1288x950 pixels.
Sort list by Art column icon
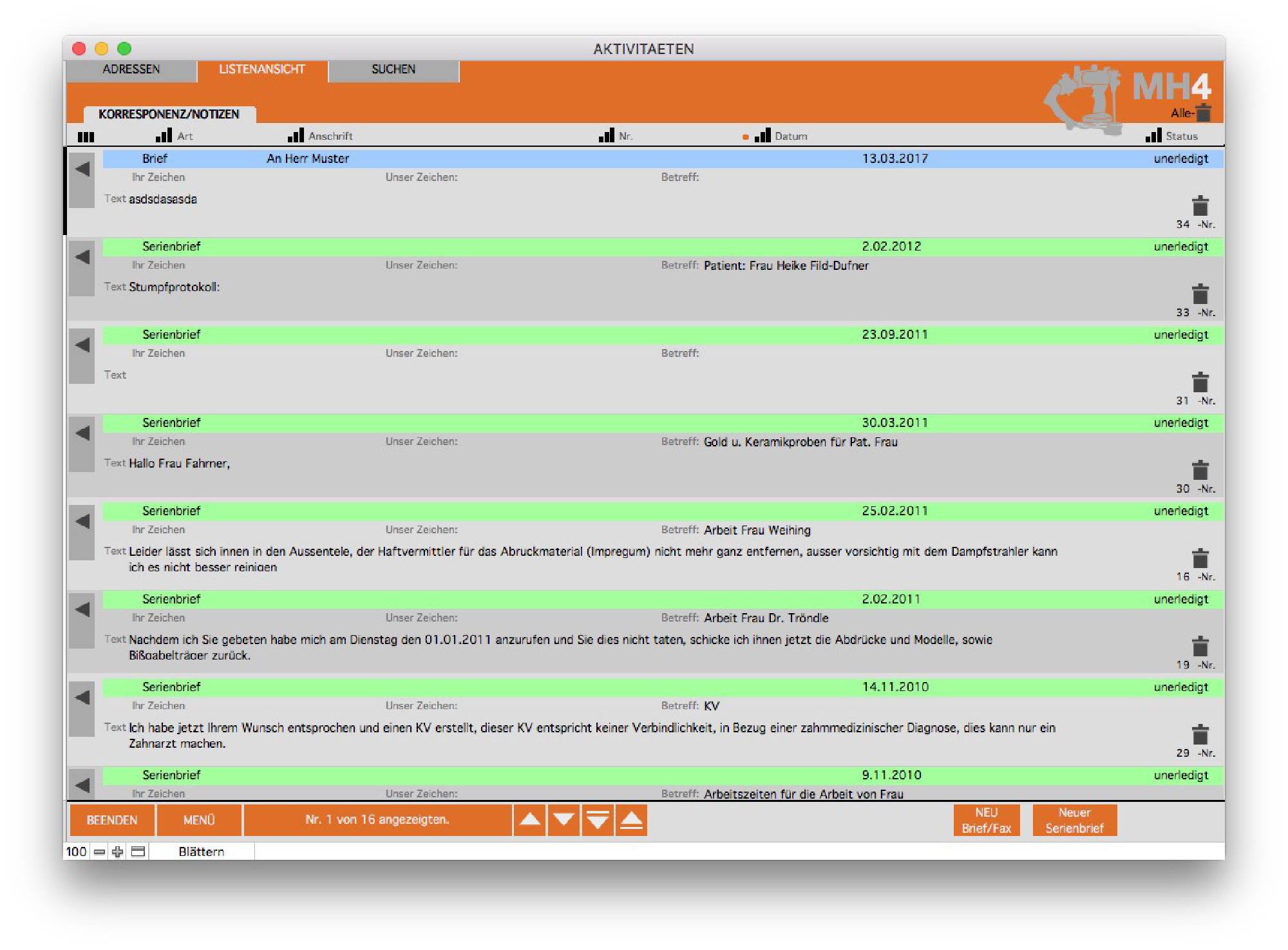(164, 135)
